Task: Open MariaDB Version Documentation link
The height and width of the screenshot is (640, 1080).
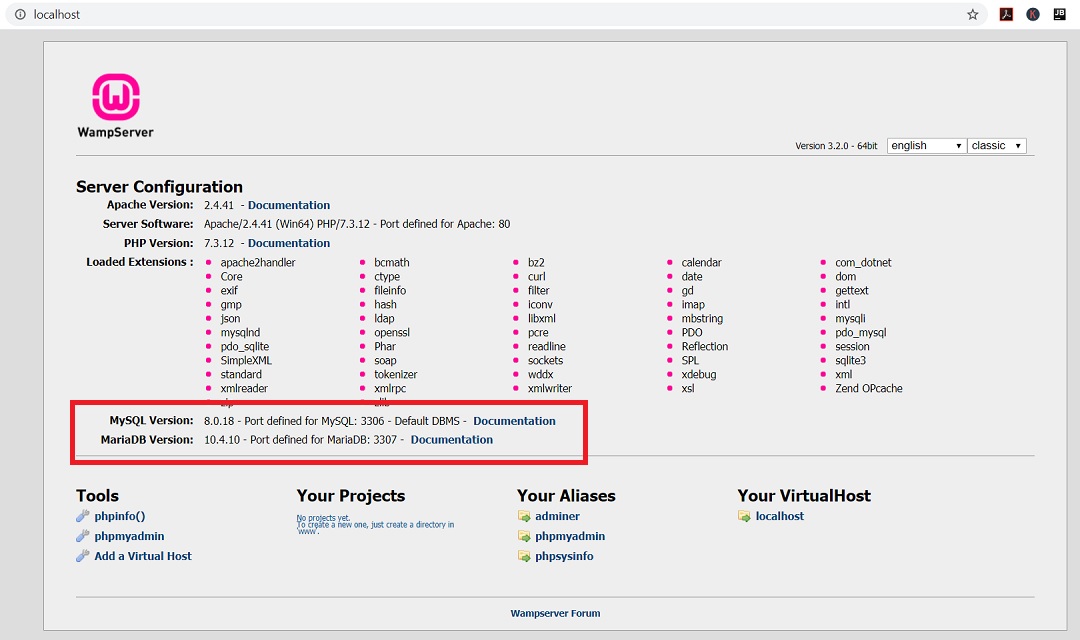Action: pos(451,440)
